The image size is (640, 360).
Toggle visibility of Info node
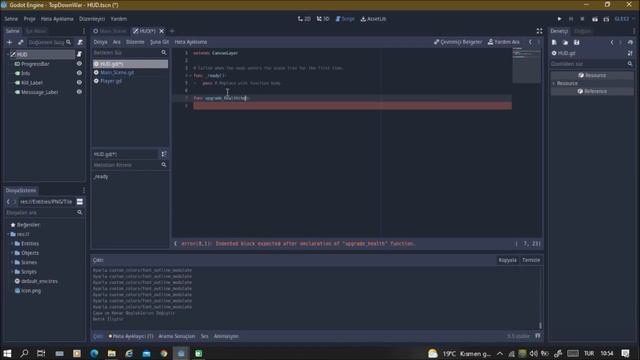click(79, 73)
